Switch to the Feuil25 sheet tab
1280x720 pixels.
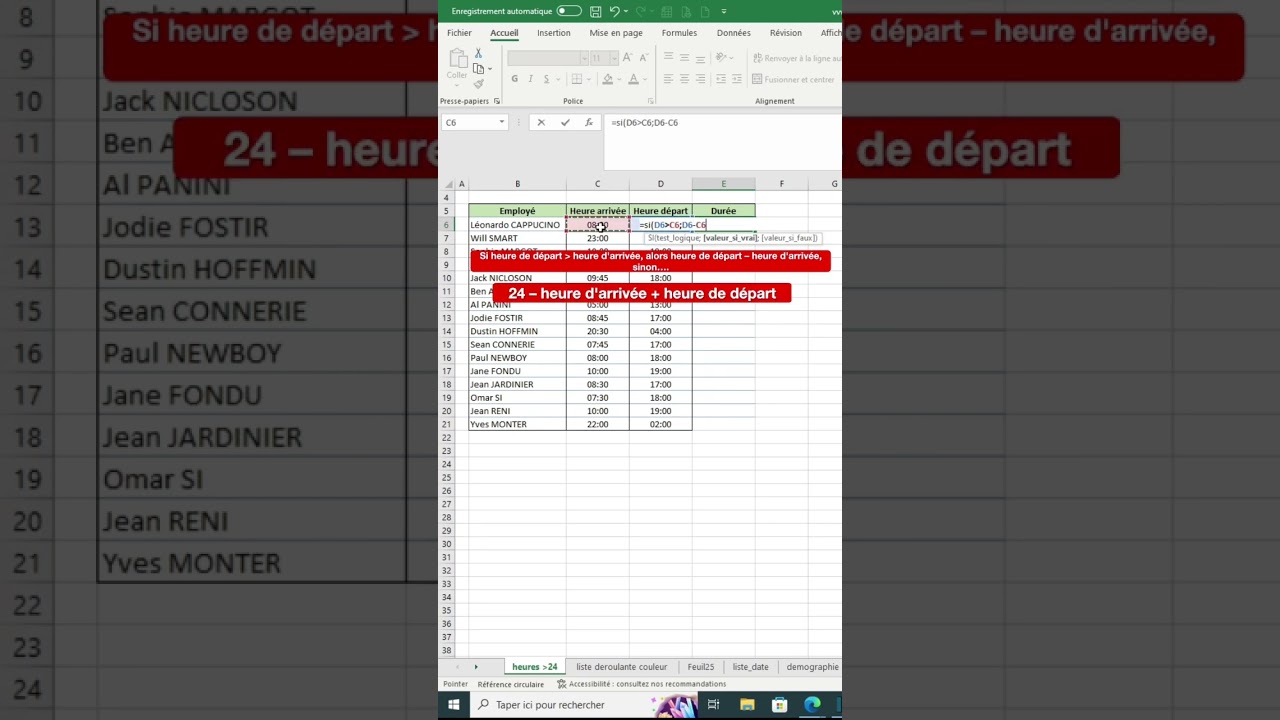[700, 667]
